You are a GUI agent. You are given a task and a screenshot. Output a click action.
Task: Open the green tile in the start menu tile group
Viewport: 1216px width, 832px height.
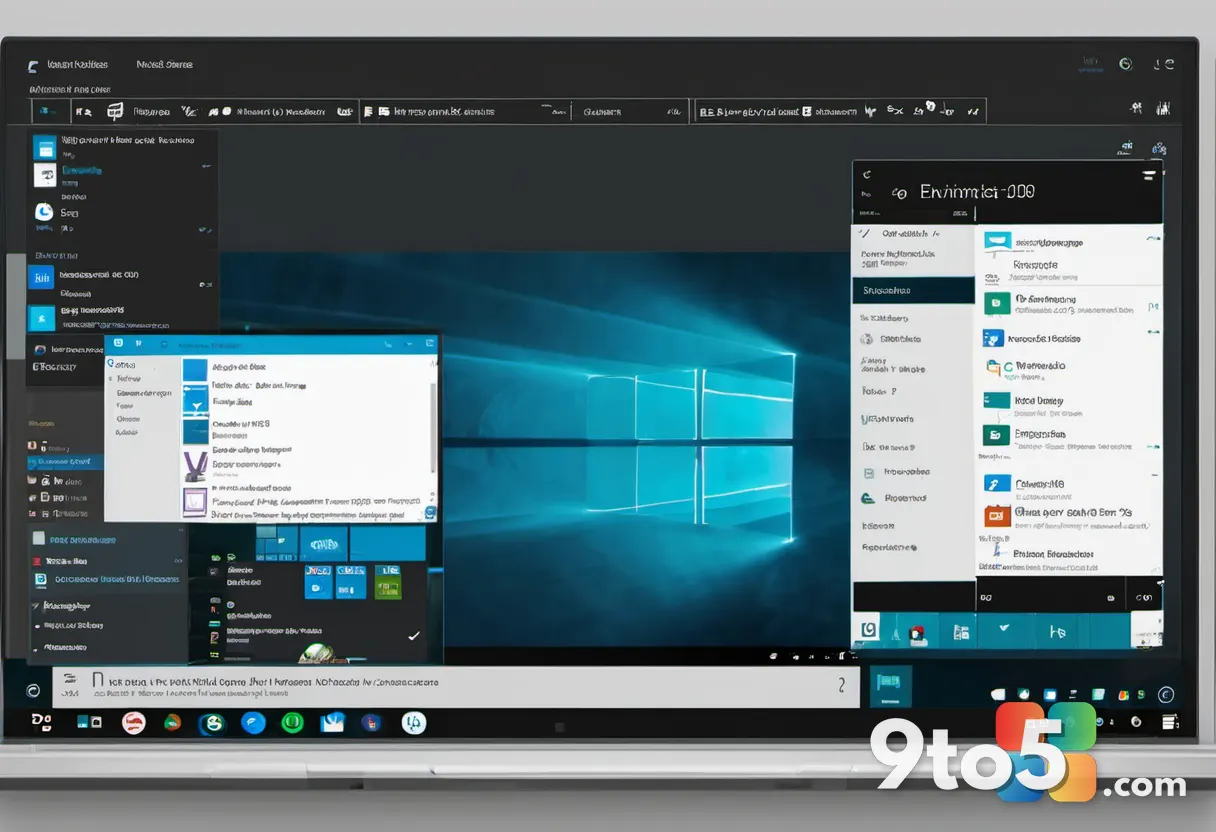point(388,581)
